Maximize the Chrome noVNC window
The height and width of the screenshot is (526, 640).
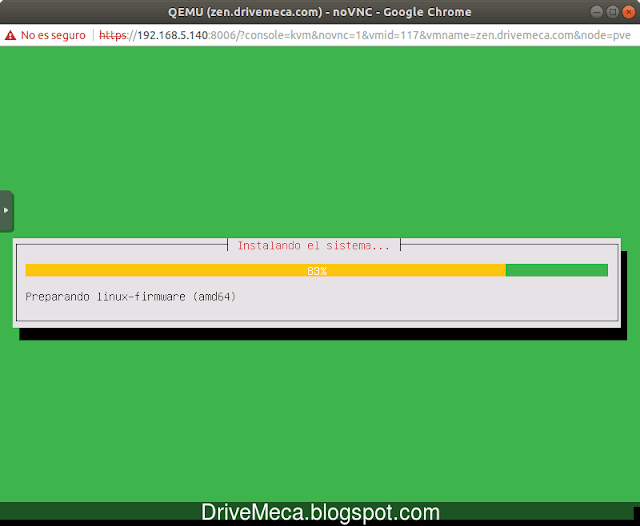click(x=612, y=12)
